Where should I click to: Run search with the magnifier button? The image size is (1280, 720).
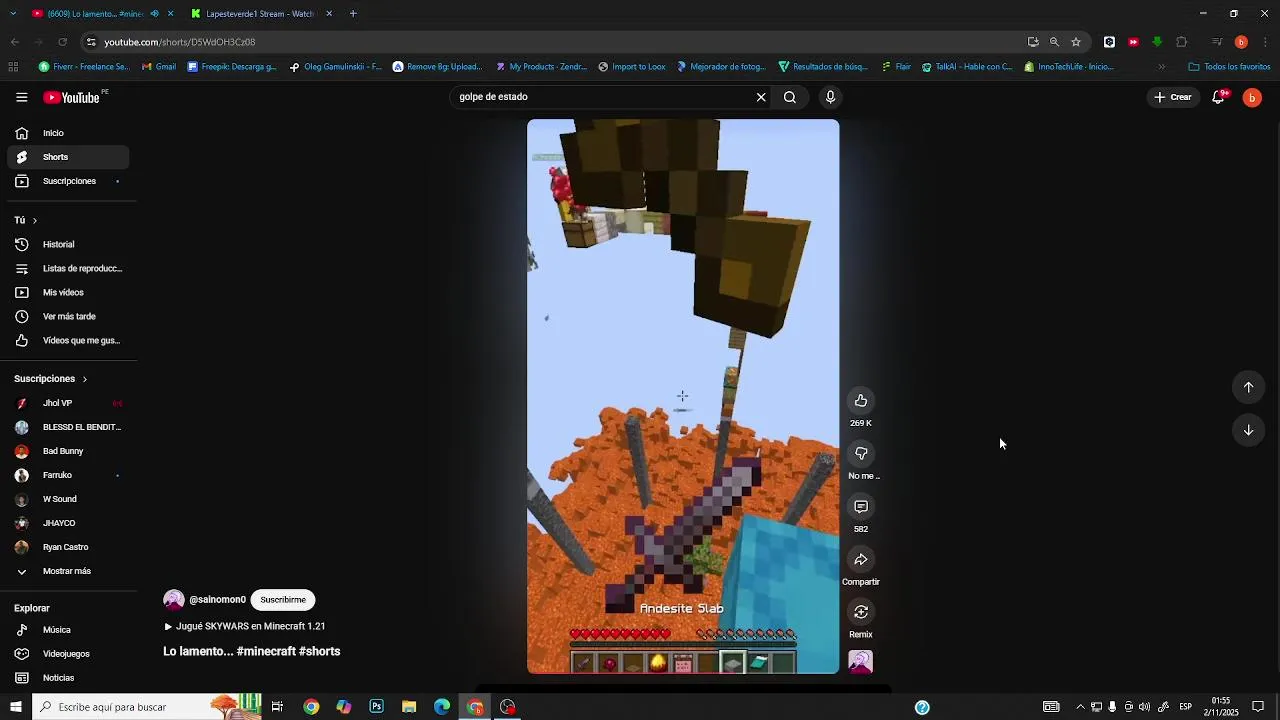(x=790, y=97)
